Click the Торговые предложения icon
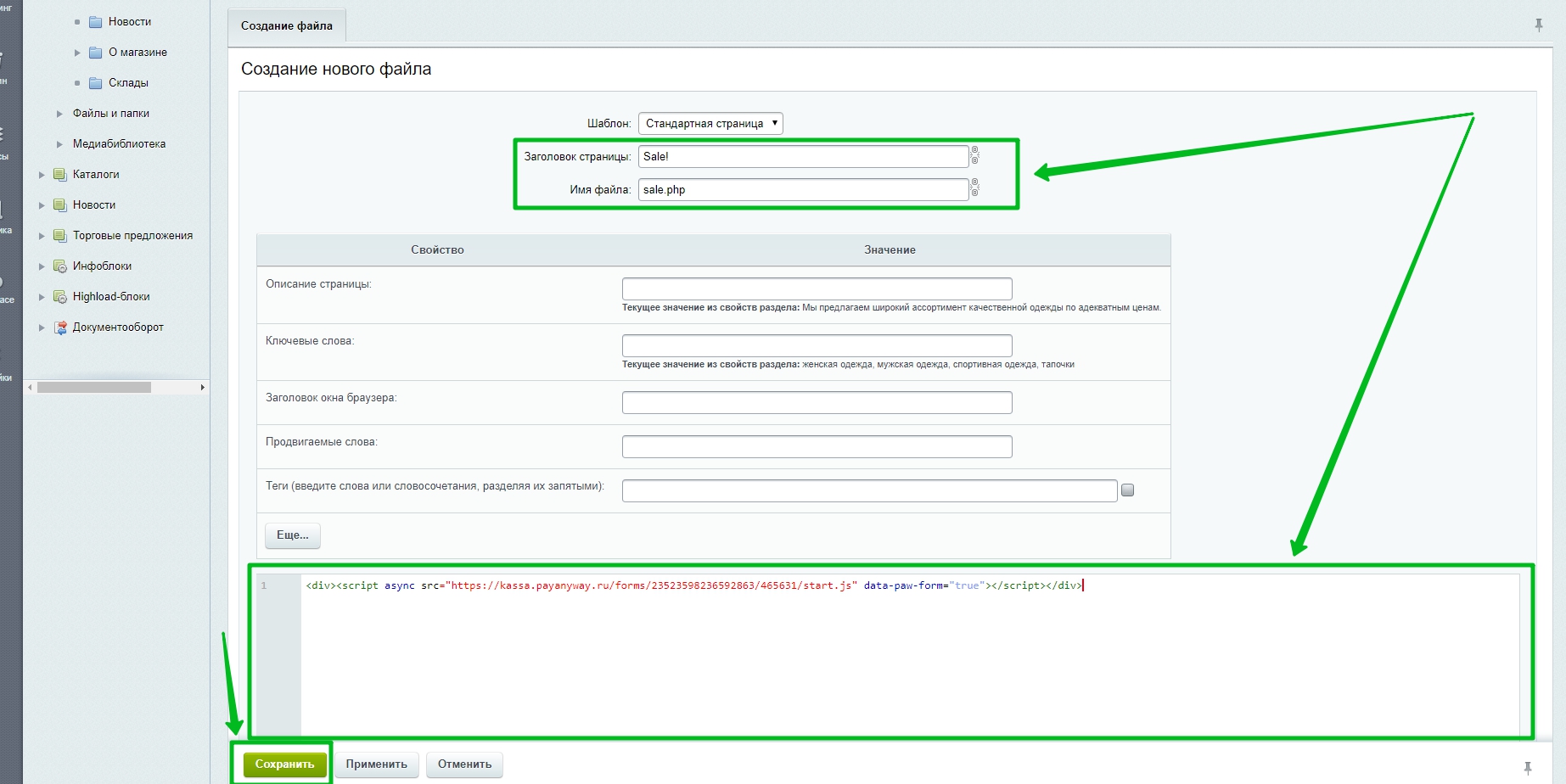This screenshot has width=1566, height=784. click(59, 236)
